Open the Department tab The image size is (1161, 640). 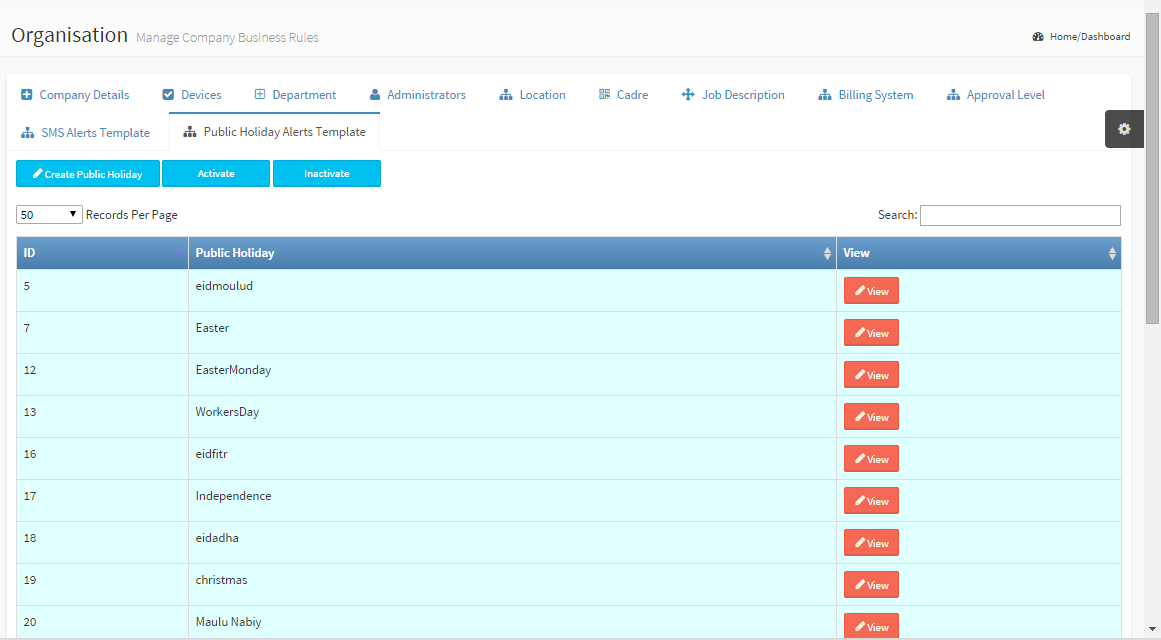click(x=295, y=95)
